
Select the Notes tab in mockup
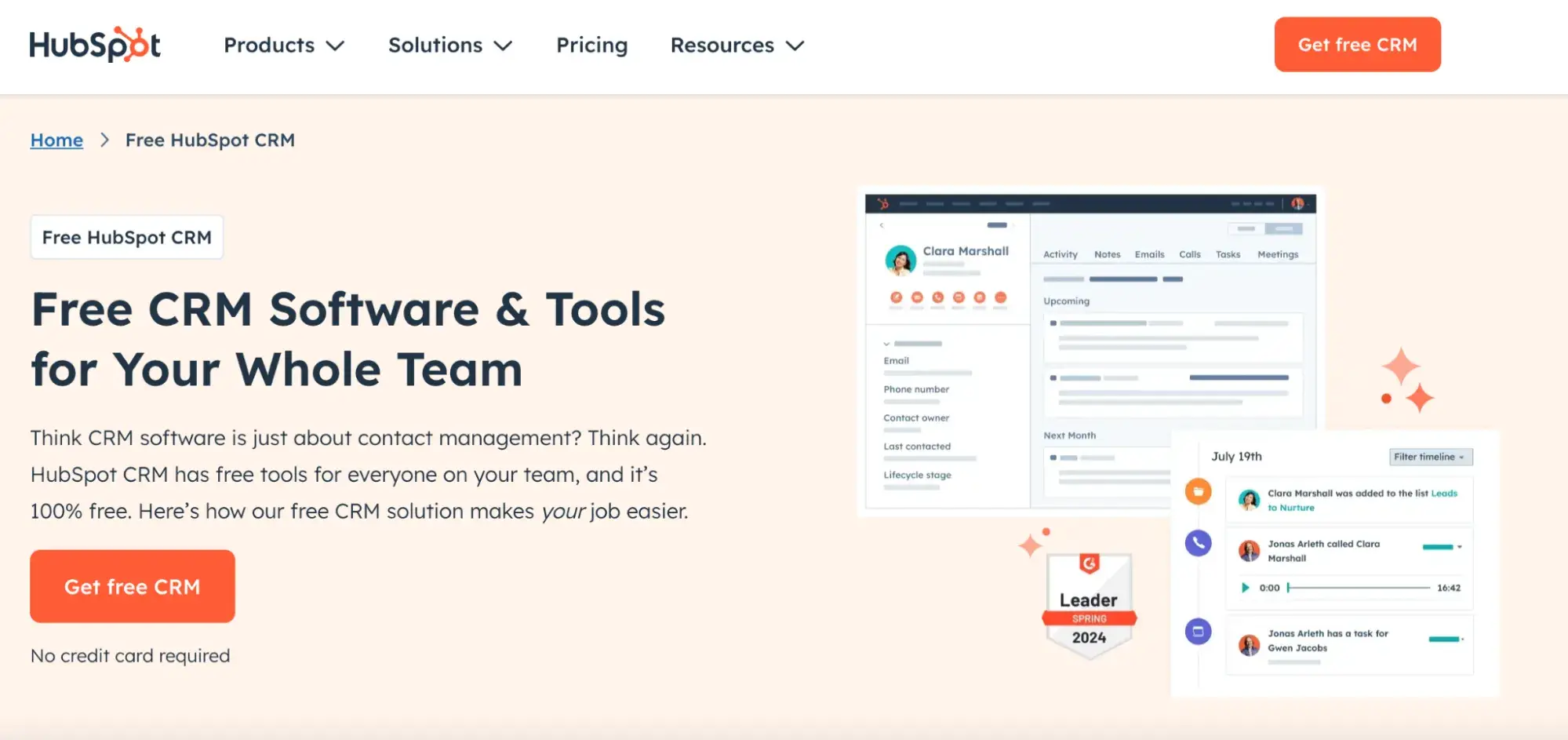pyautogui.click(x=1108, y=254)
